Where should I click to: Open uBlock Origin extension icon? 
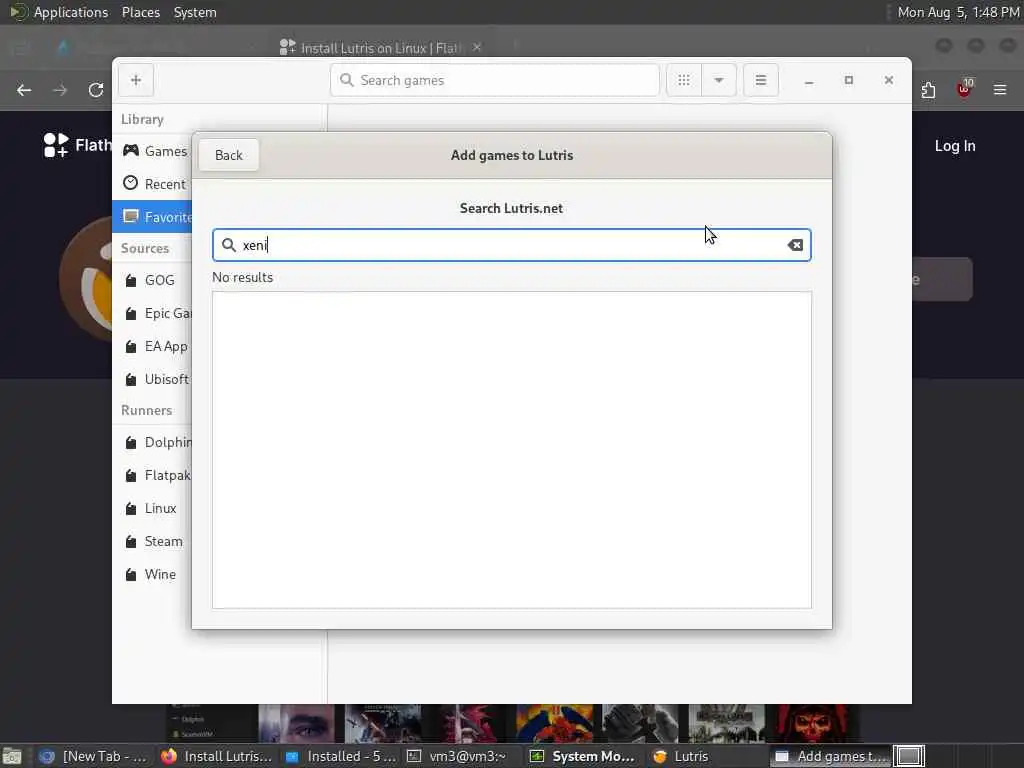965,89
